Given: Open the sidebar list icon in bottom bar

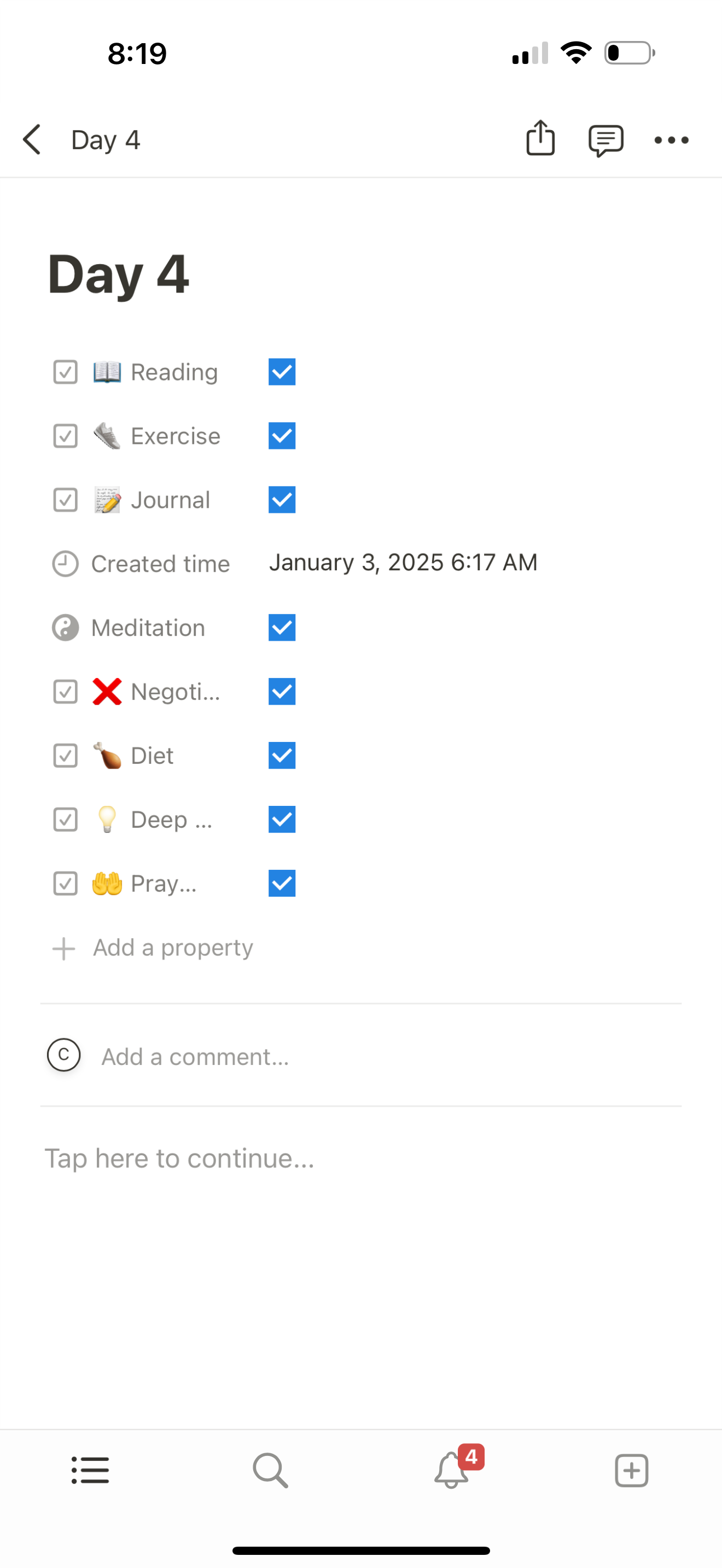Looking at the screenshot, I should click(90, 1470).
